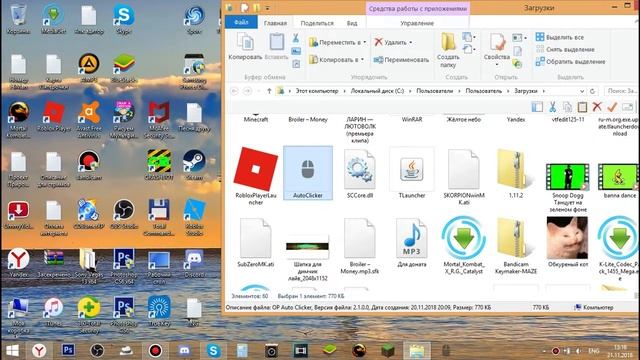
Task: Switch to the Поделиться ribbon tab
Action: point(317,23)
